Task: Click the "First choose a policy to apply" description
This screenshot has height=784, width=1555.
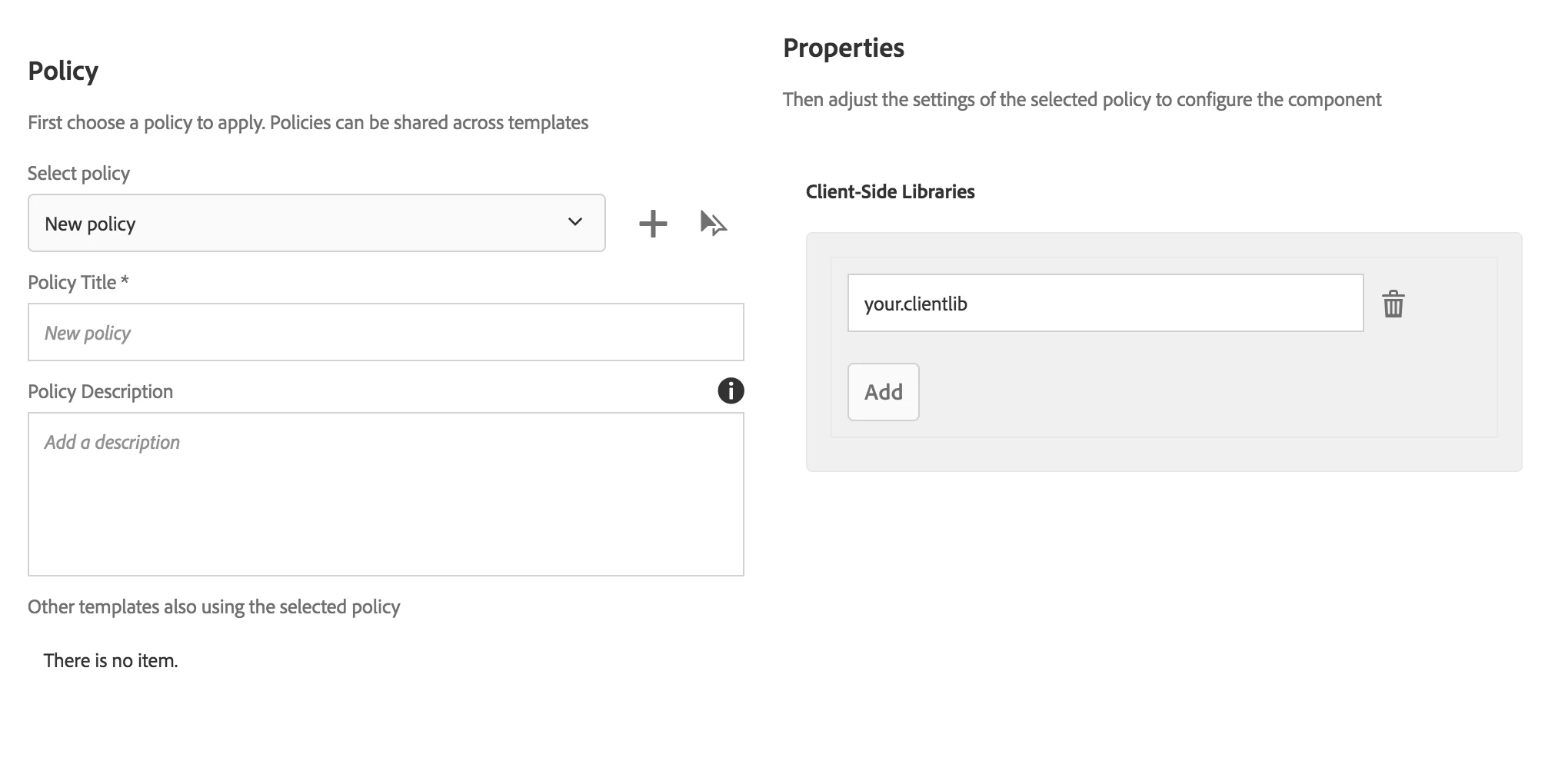Action: click(x=308, y=122)
